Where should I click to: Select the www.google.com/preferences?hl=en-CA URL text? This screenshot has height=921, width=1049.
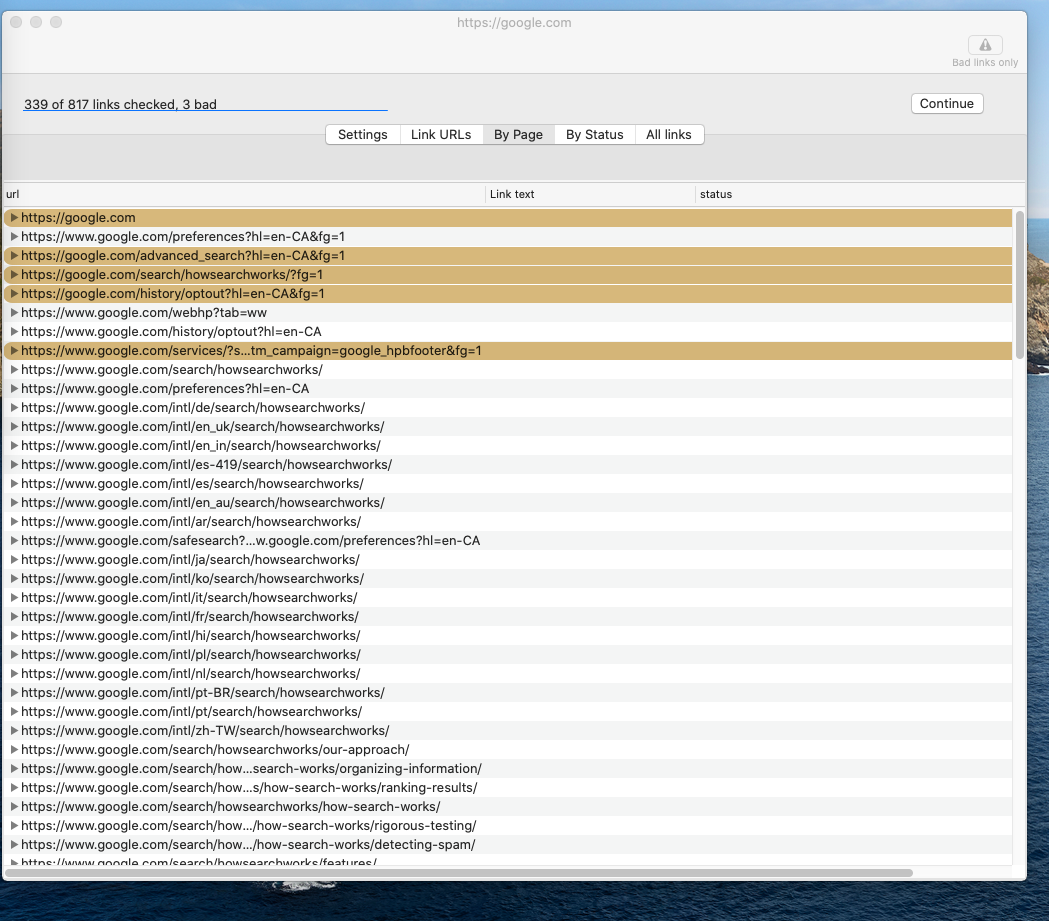coord(165,389)
